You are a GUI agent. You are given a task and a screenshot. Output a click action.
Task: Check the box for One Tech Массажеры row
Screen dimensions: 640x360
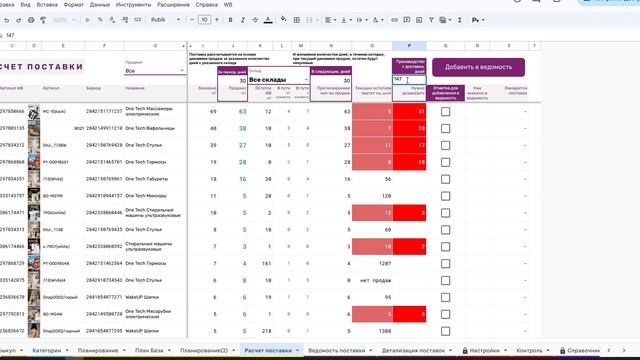[x=445, y=111]
